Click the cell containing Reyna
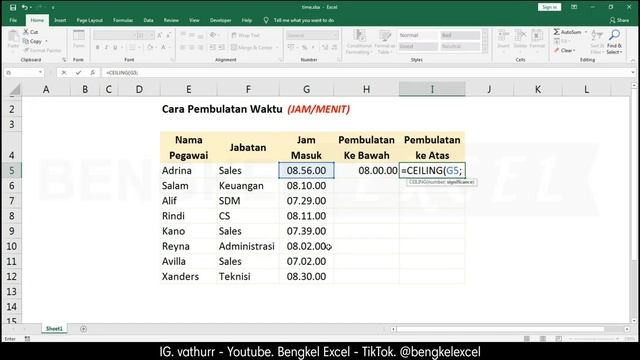The width and height of the screenshot is (640, 360). pos(188,246)
